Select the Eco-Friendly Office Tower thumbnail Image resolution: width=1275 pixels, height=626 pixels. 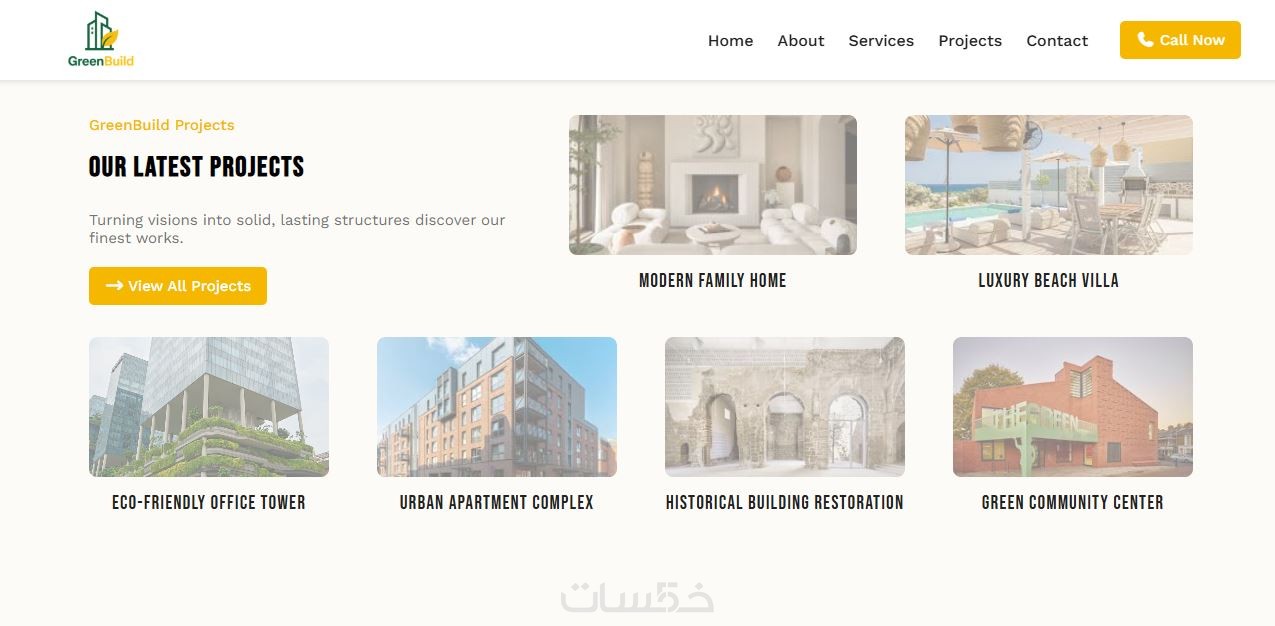point(209,407)
